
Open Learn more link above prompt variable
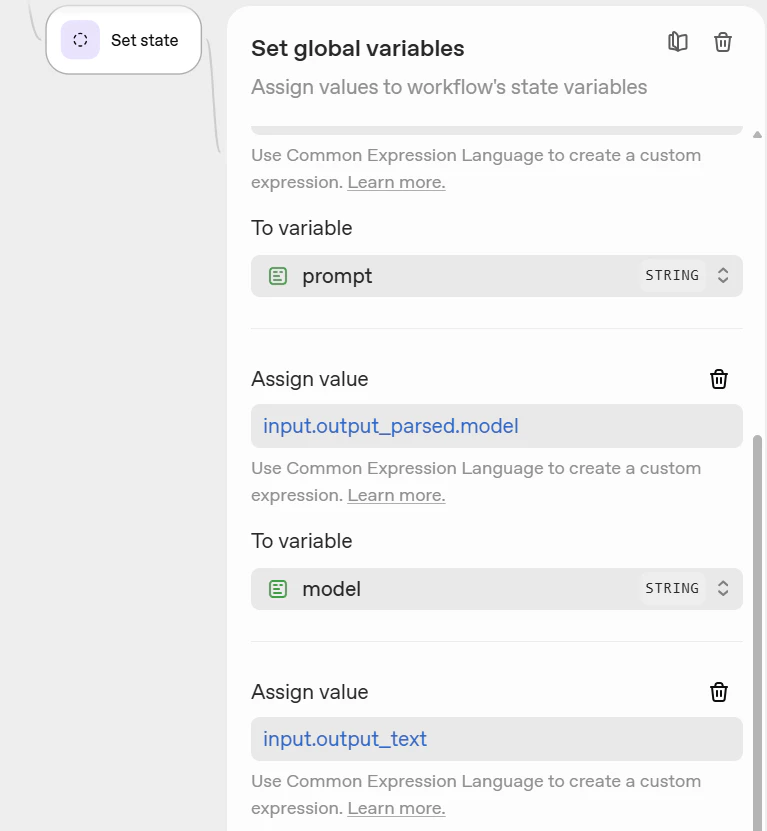coord(396,182)
